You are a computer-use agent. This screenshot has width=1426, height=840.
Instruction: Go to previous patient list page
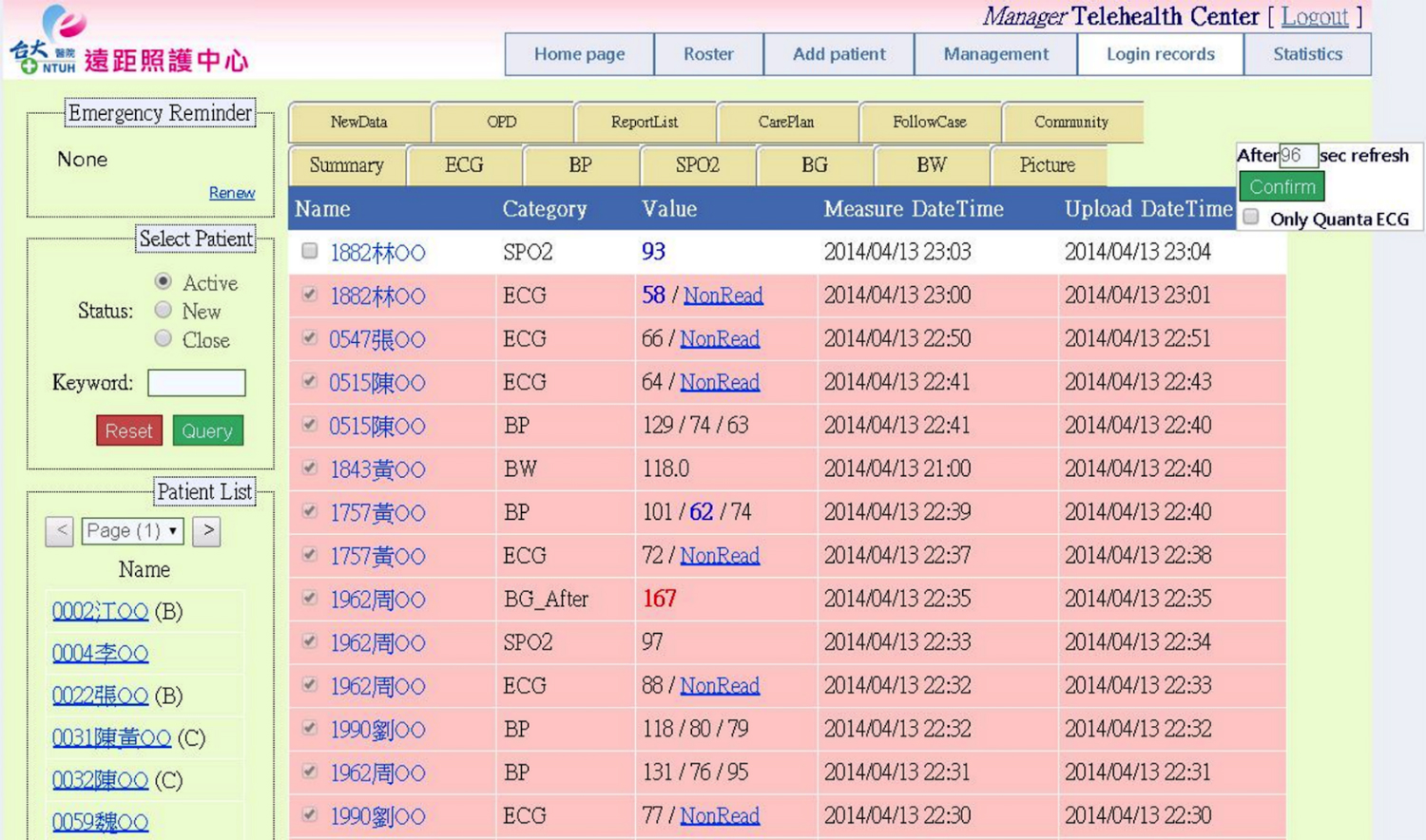[59, 531]
